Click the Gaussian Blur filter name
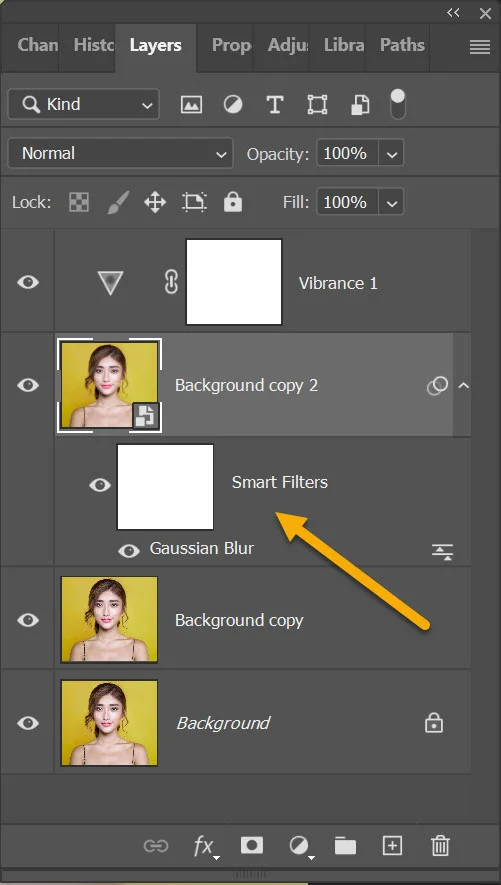Image resolution: width=501 pixels, height=885 pixels. pos(201,548)
